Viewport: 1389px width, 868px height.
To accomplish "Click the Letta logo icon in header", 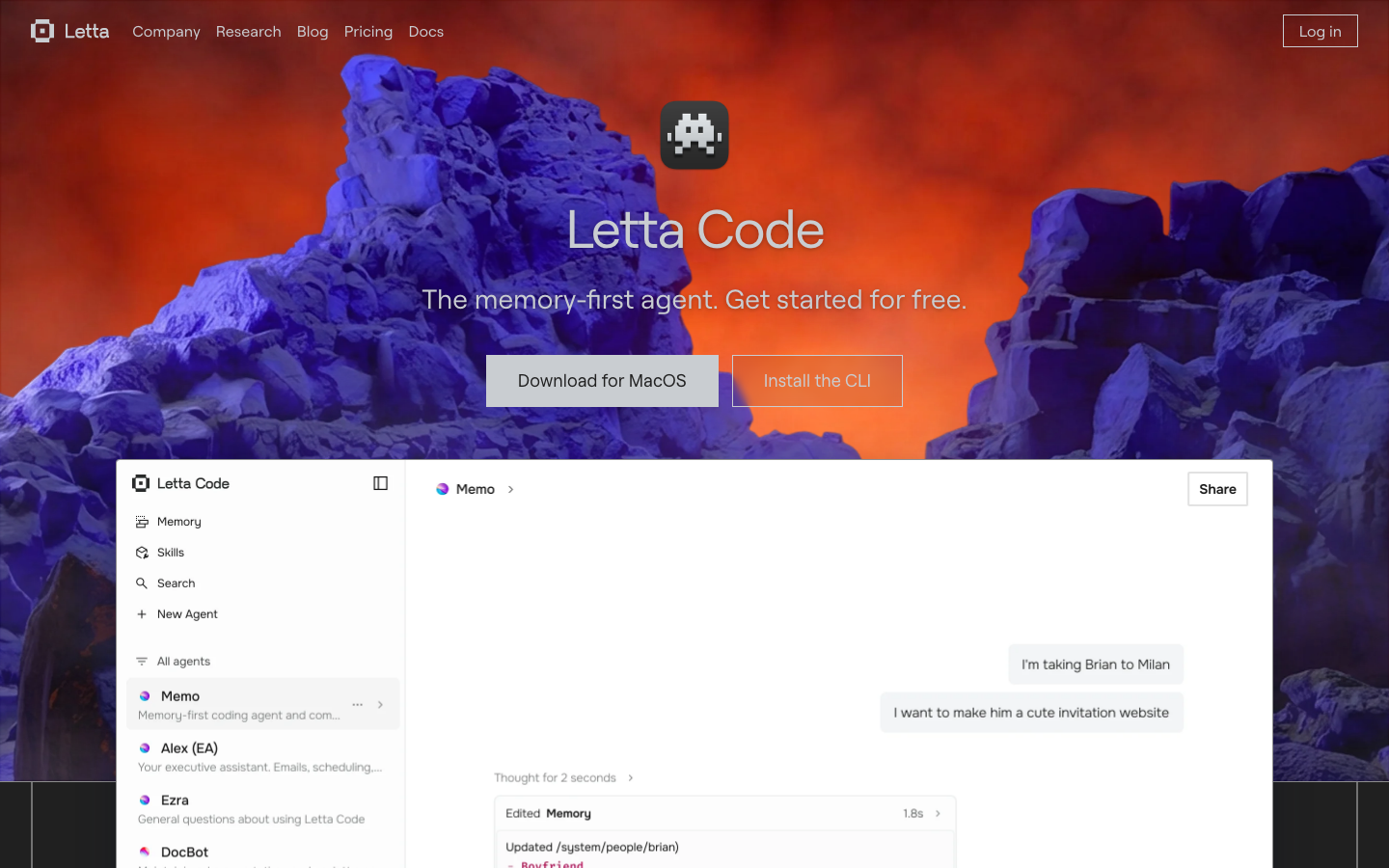I will [42, 31].
